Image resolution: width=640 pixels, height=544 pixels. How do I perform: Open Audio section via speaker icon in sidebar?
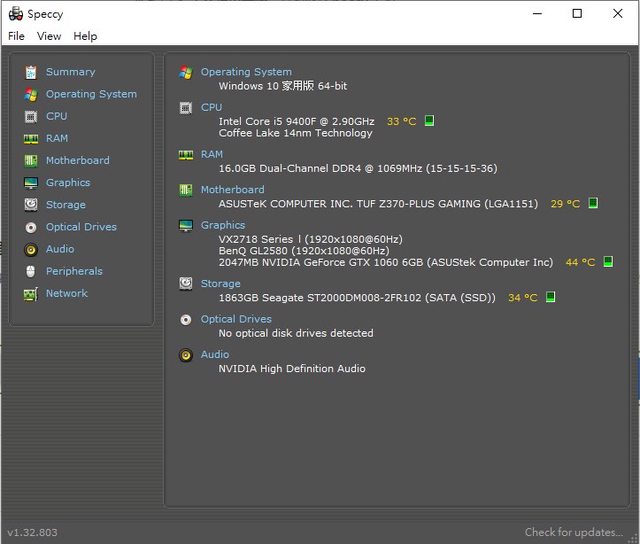click(31, 249)
